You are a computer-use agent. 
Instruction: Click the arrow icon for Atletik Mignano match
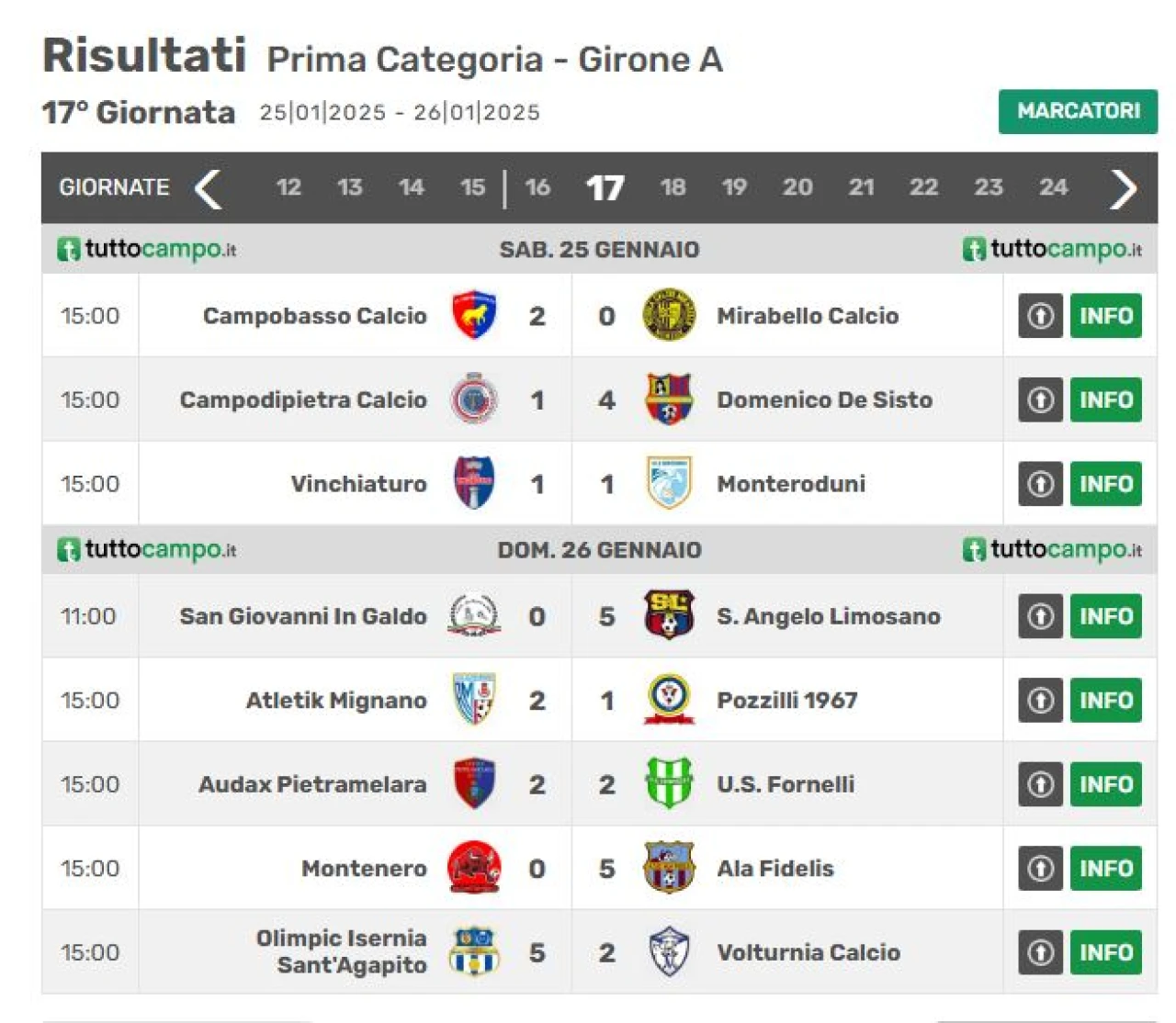tap(1040, 700)
